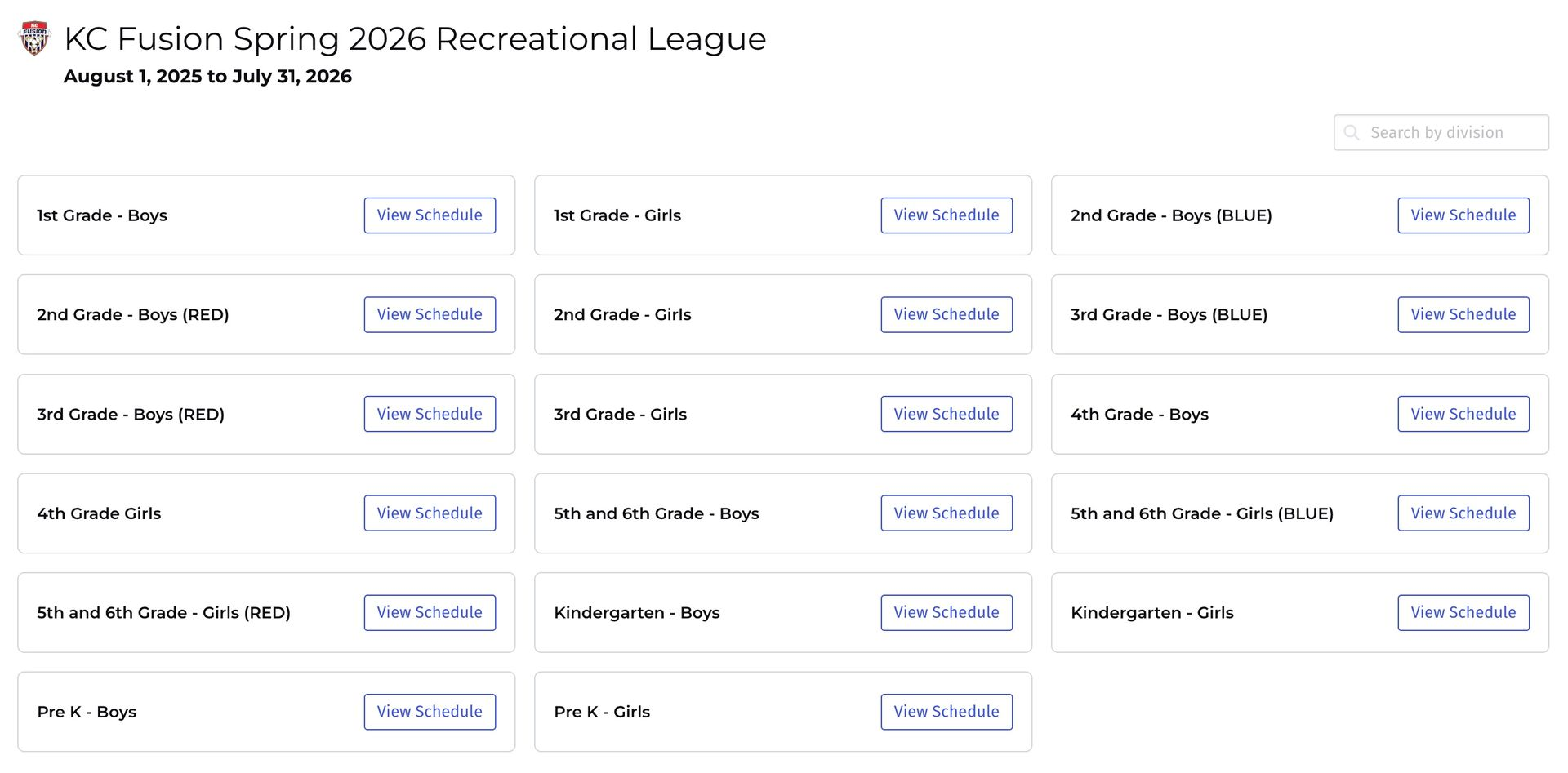
Task: View Schedule for 2nd Grade - Girls
Action: click(947, 314)
